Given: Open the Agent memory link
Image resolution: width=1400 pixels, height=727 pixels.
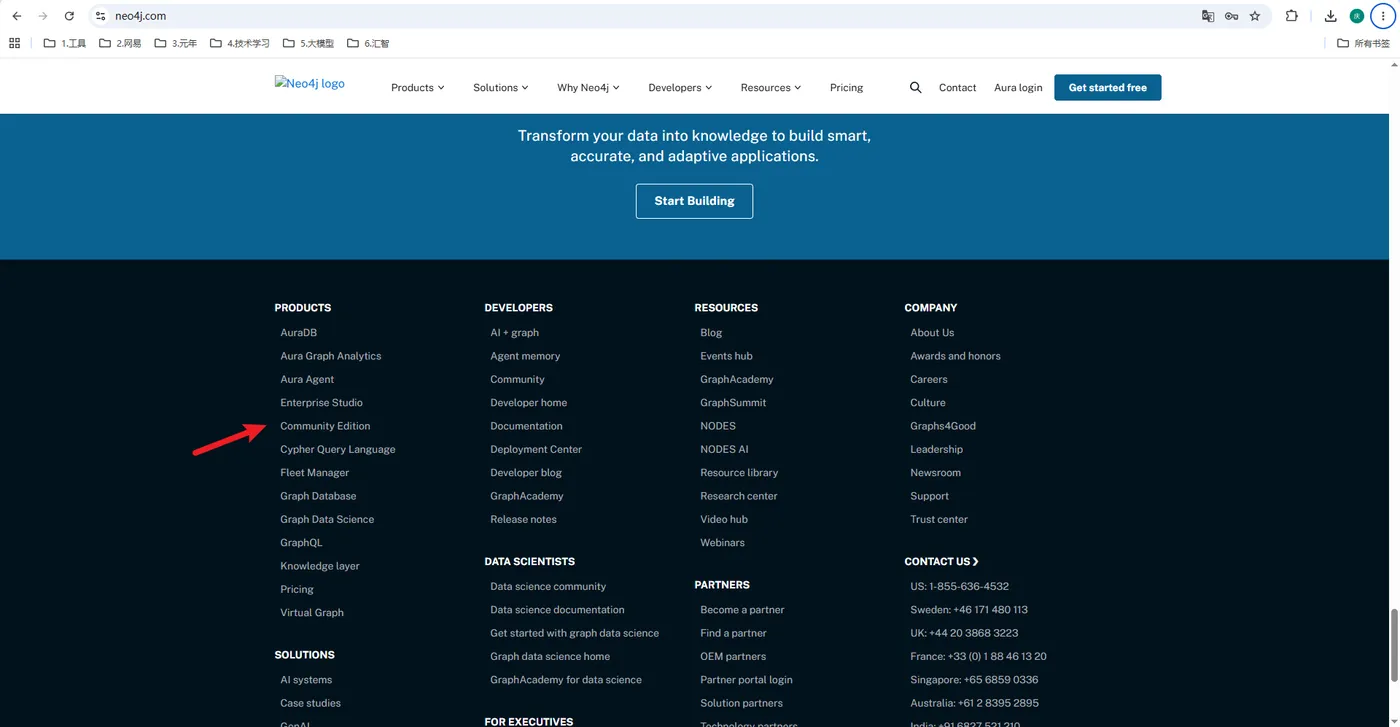Looking at the screenshot, I should (525, 356).
